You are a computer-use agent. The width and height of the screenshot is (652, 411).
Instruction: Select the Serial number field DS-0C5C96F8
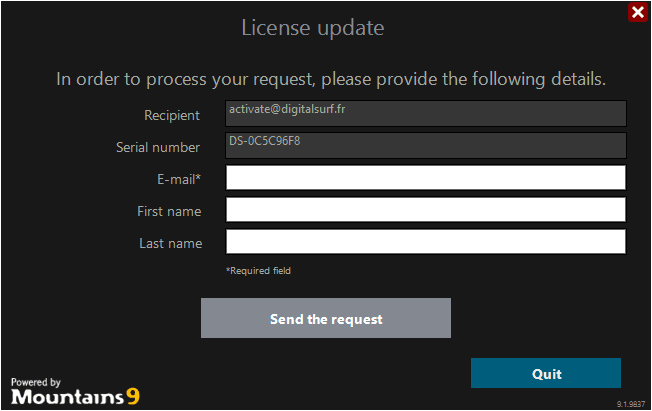tap(426, 145)
